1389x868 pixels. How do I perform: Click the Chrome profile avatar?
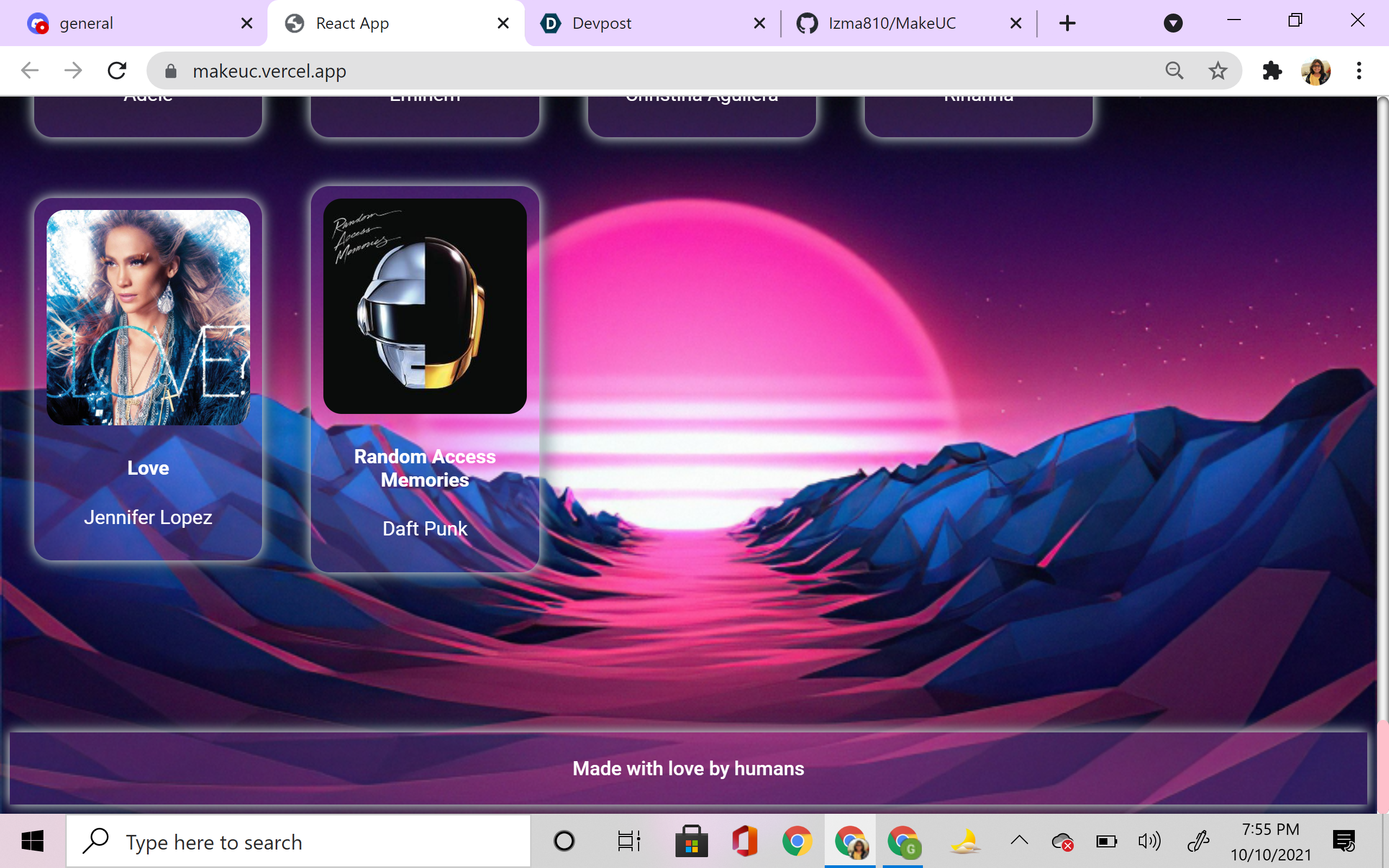[x=1316, y=71]
